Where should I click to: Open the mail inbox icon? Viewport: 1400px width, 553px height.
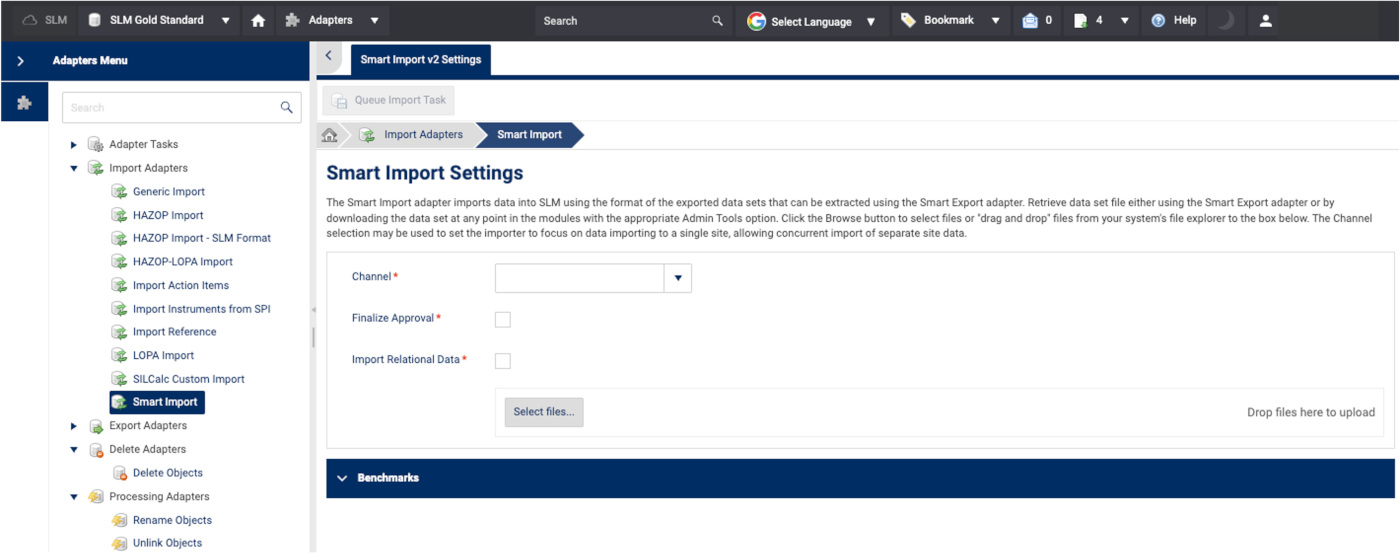(x=1031, y=20)
